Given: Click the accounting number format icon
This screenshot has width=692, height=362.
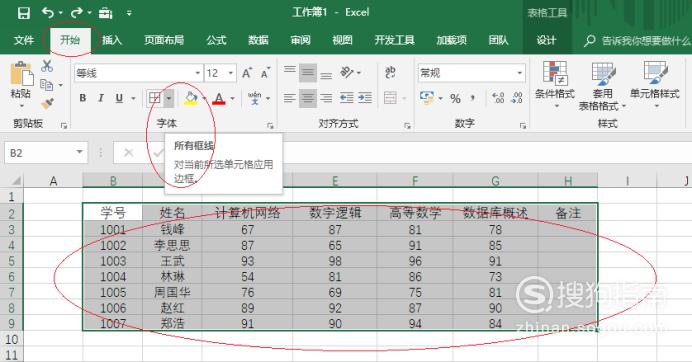Looking at the screenshot, I should click(x=427, y=98).
